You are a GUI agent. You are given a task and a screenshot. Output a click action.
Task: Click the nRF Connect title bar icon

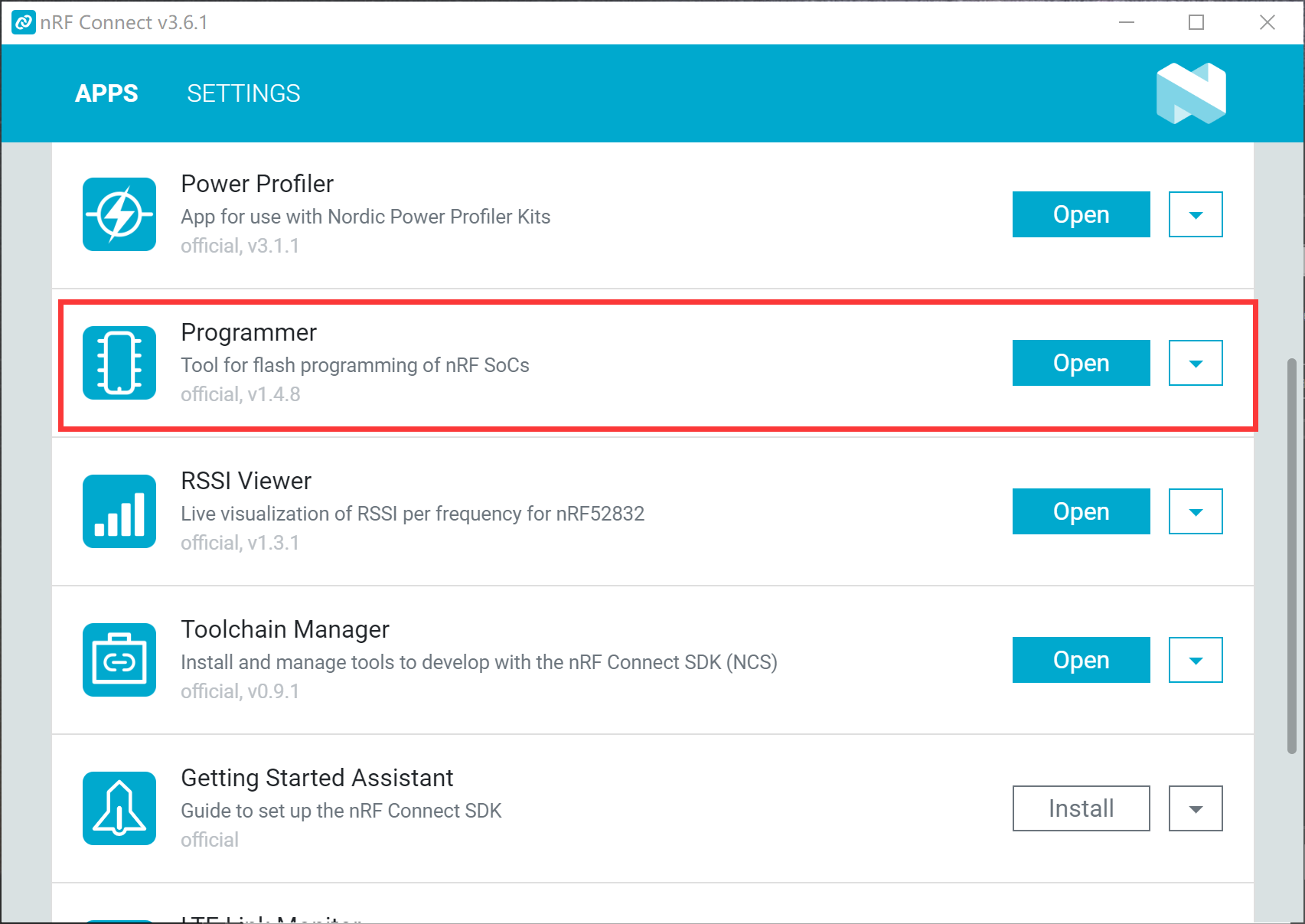point(24,23)
